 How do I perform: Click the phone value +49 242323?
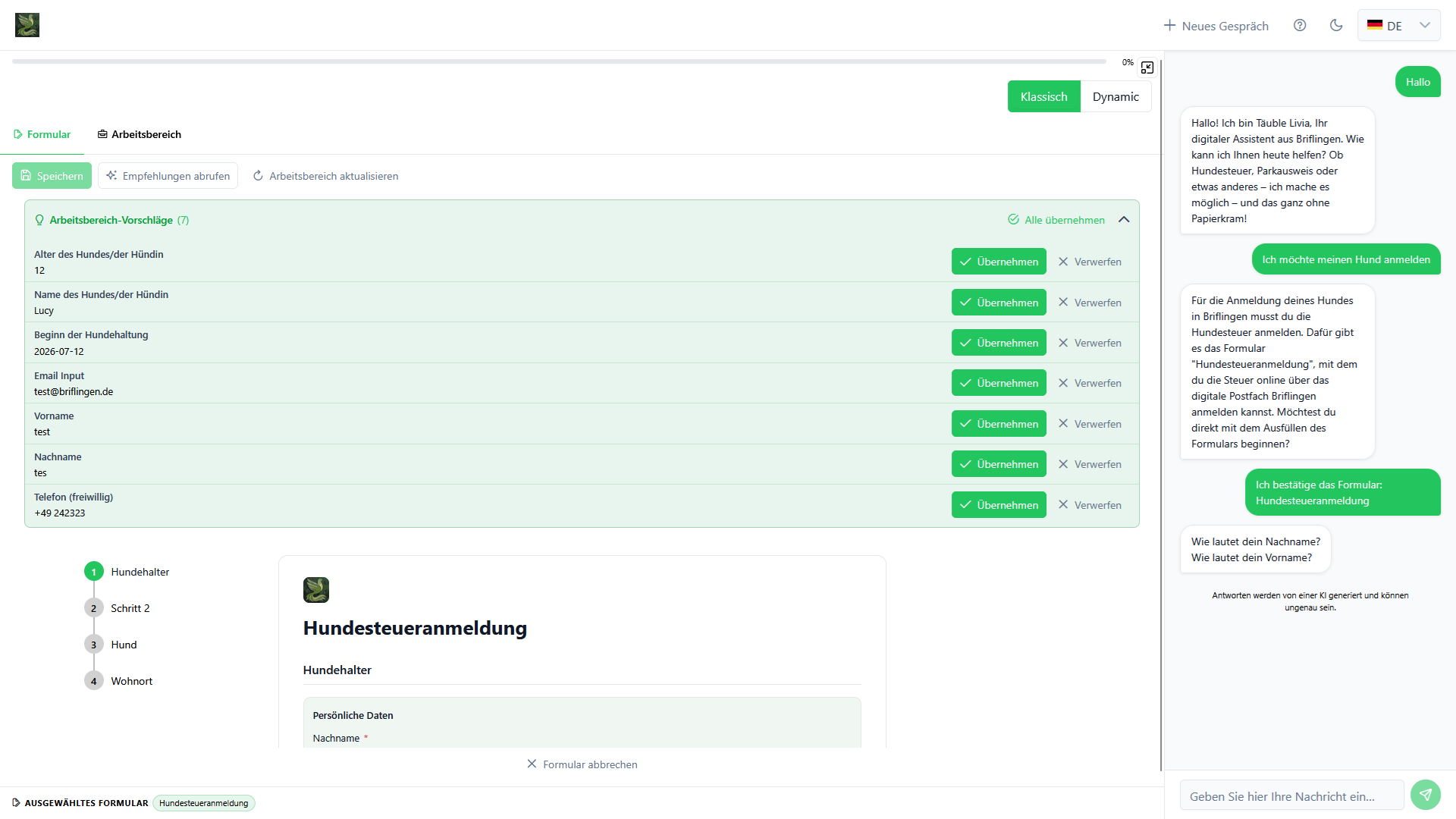coord(60,513)
